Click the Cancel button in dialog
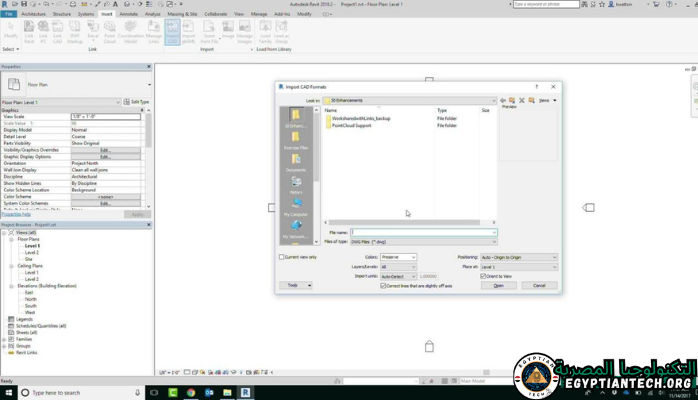 (539, 286)
